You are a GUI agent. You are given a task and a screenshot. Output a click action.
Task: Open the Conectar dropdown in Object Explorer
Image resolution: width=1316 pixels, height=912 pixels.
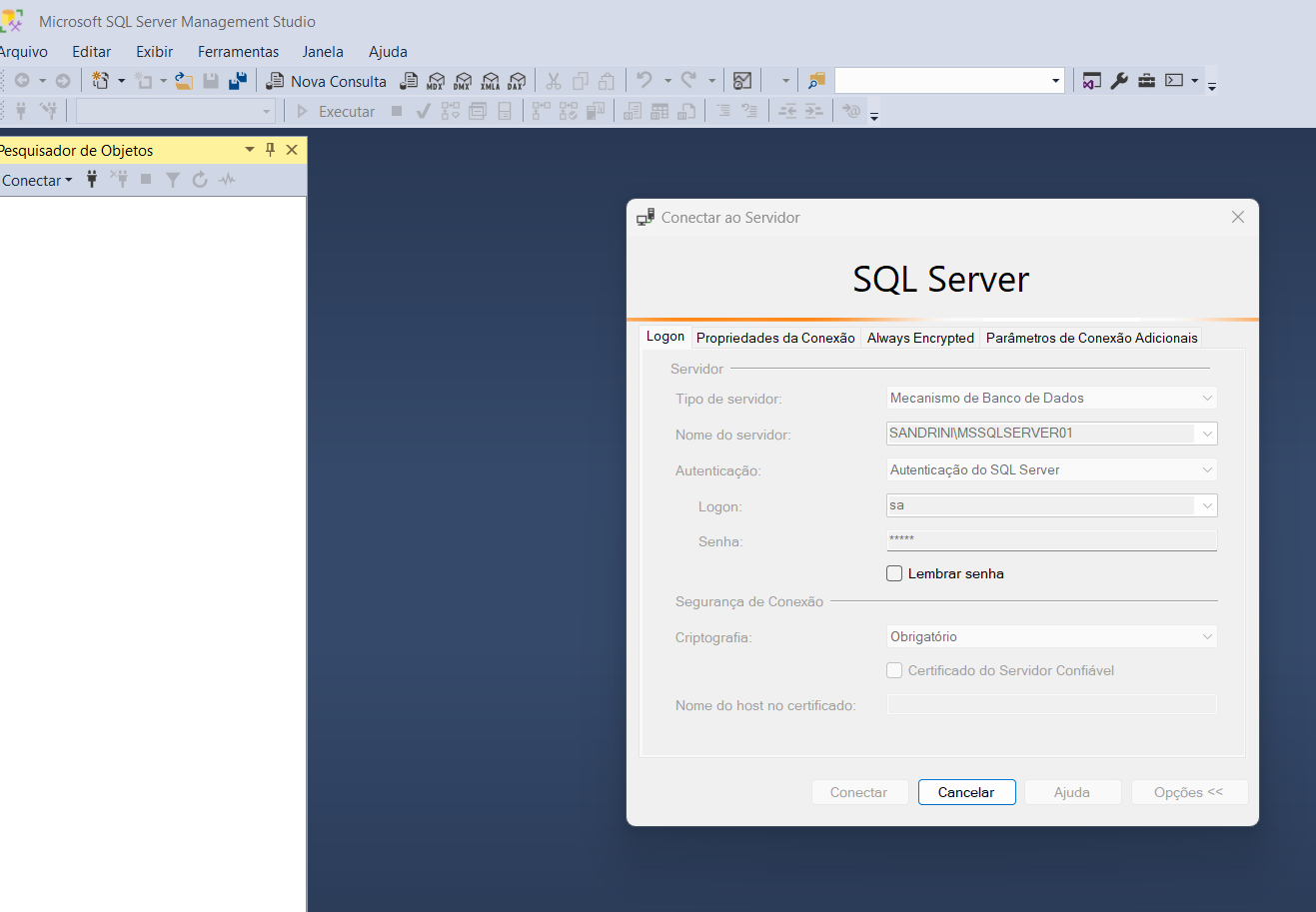[37, 180]
